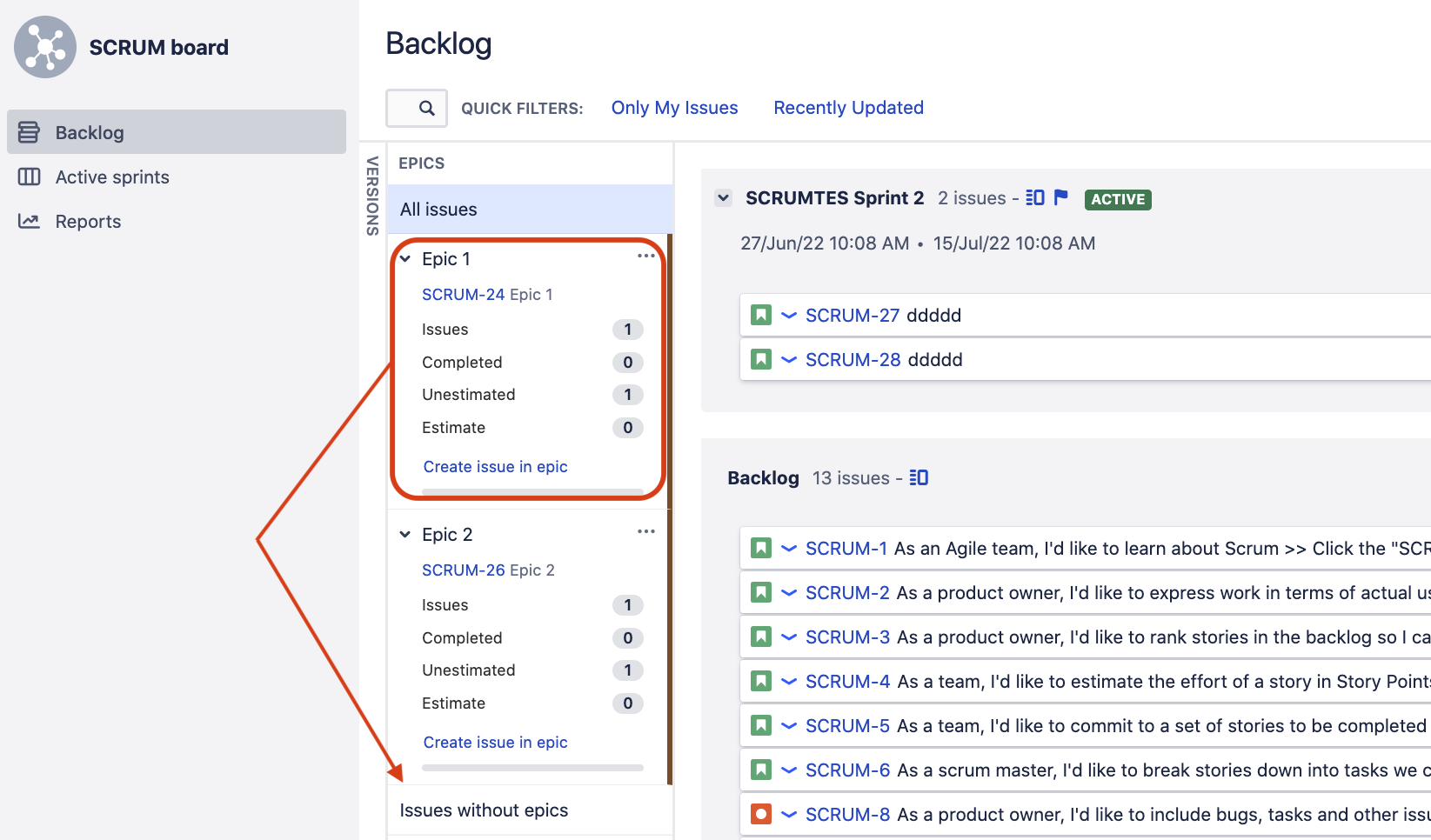This screenshot has width=1431, height=840.
Task: Select Issues without epics
Action: [x=531, y=810]
